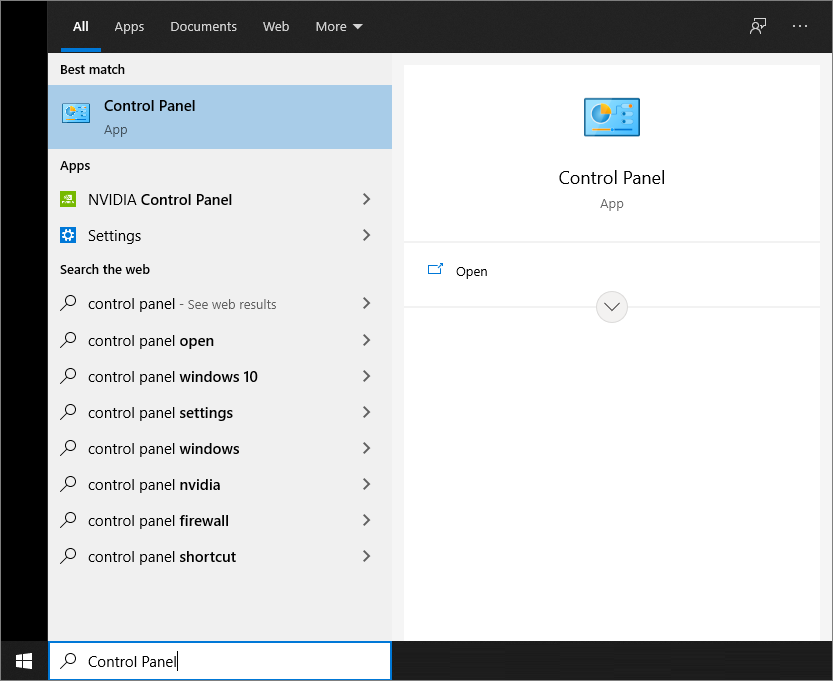Click the magnifier icon in the search box
Image resolution: width=833 pixels, height=681 pixels.
pyautogui.click(x=68, y=661)
